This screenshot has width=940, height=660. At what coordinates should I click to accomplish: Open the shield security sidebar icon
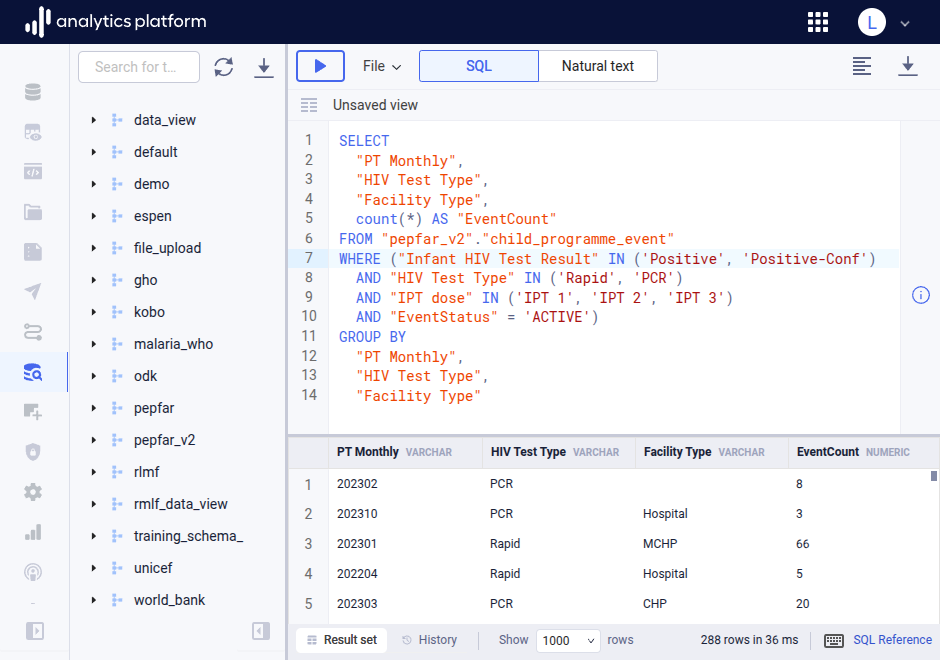point(33,452)
